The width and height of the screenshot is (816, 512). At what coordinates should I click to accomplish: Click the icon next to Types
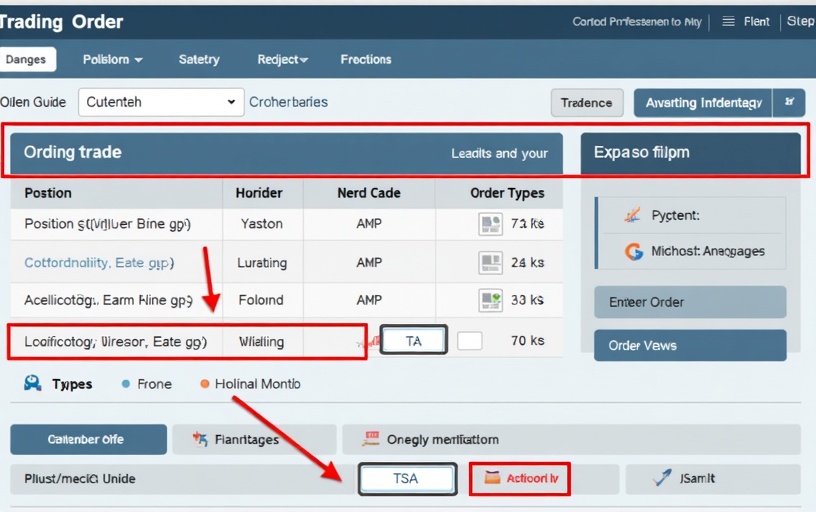pos(33,383)
